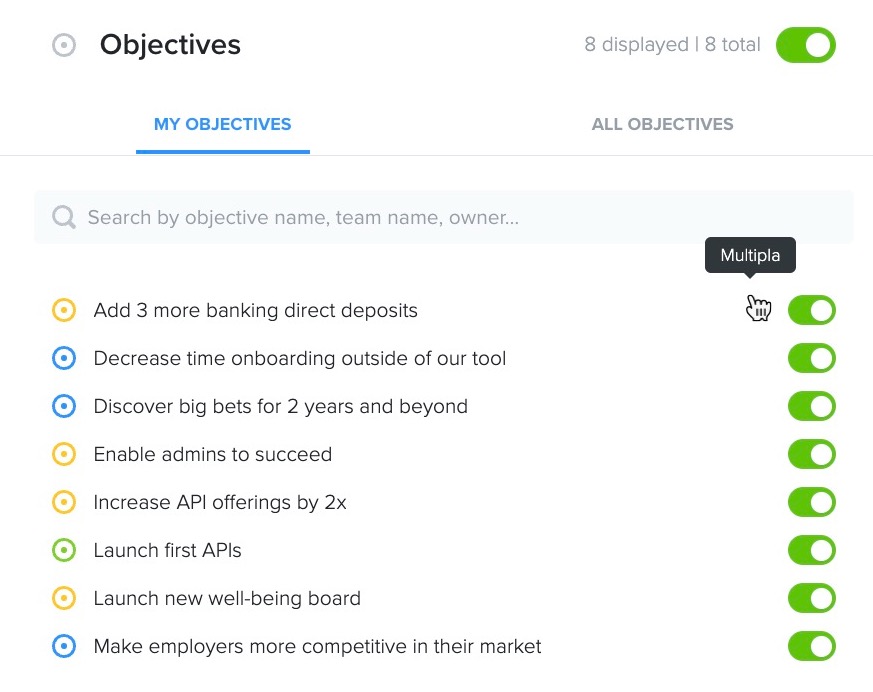Toggle off all objectives with header switch
The image size is (873, 692).
coord(806,45)
